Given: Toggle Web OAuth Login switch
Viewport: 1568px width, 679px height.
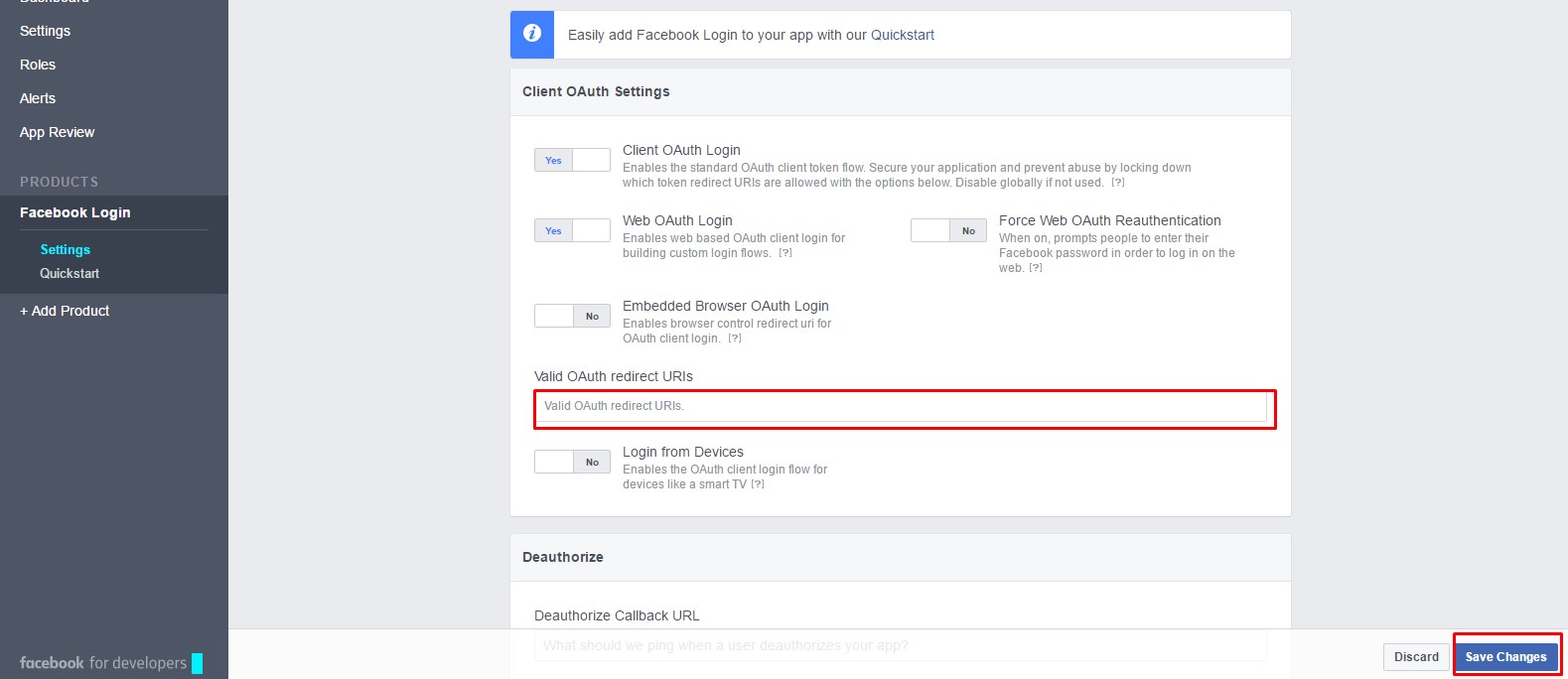Looking at the screenshot, I should tap(572, 230).
